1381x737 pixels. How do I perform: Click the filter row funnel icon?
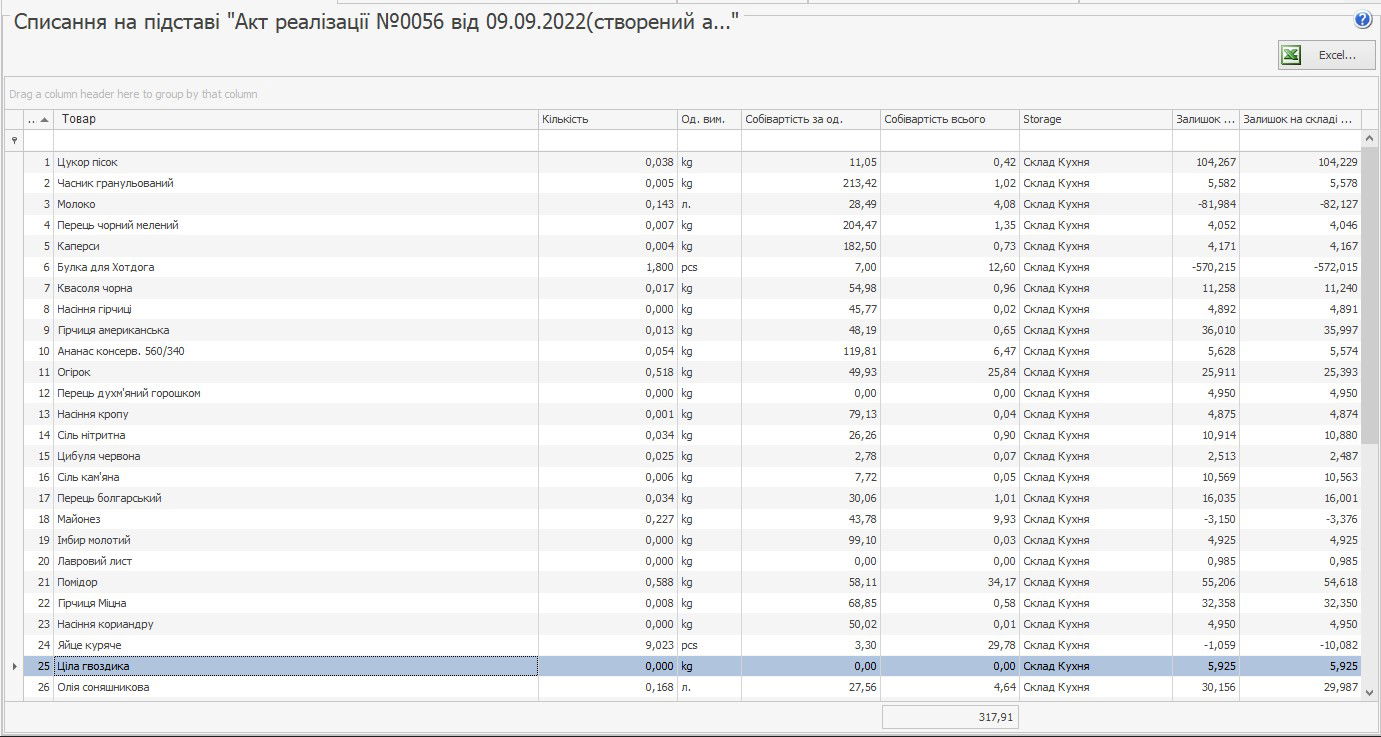[13, 141]
